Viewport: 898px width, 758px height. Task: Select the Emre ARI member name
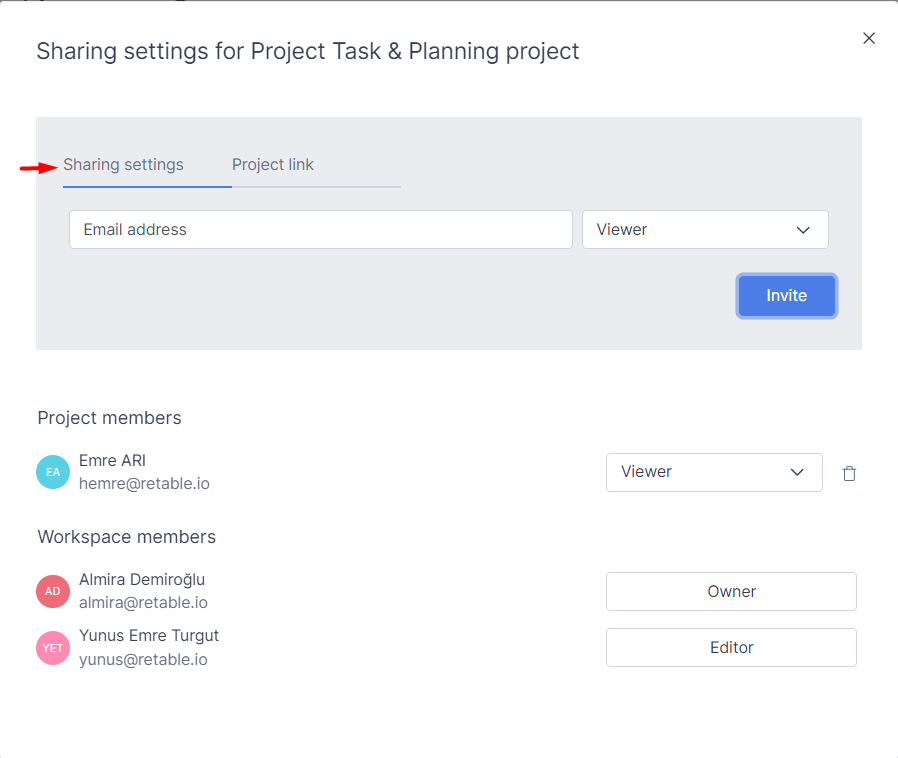(113, 460)
